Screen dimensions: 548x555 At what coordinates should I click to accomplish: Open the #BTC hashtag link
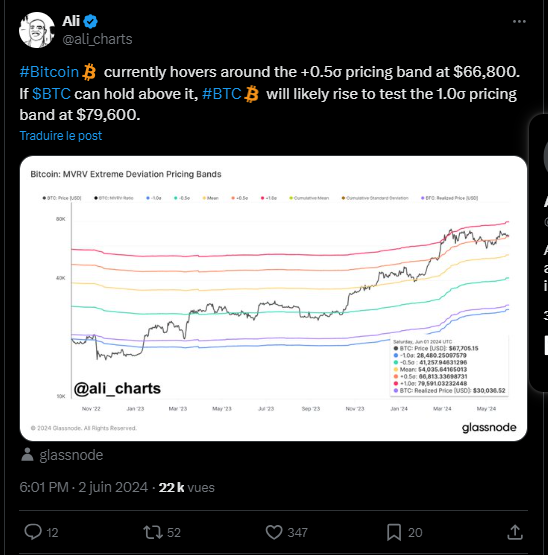coord(222,94)
